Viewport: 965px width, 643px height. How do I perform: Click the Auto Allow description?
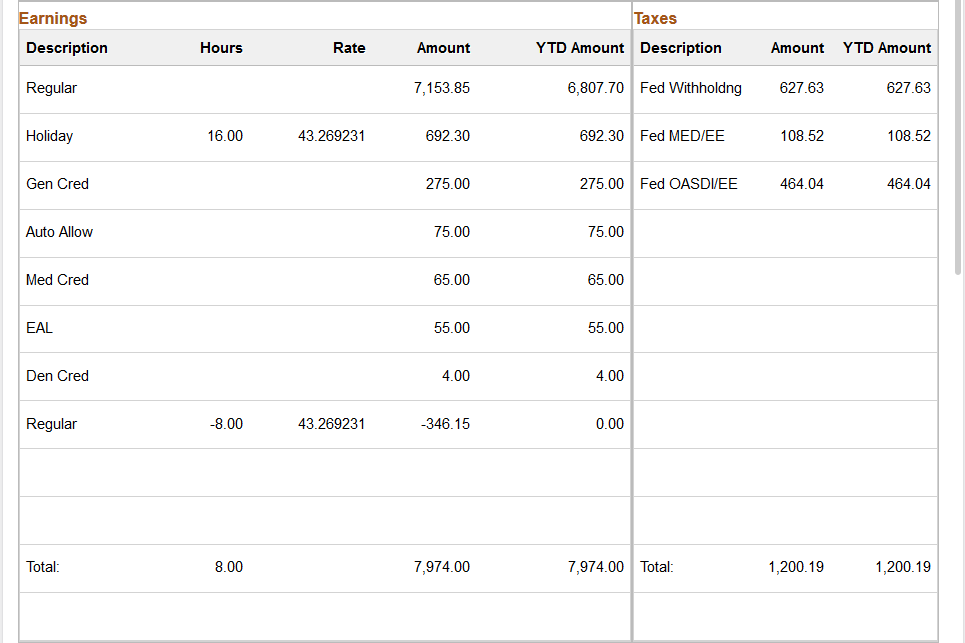click(x=59, y=232)
